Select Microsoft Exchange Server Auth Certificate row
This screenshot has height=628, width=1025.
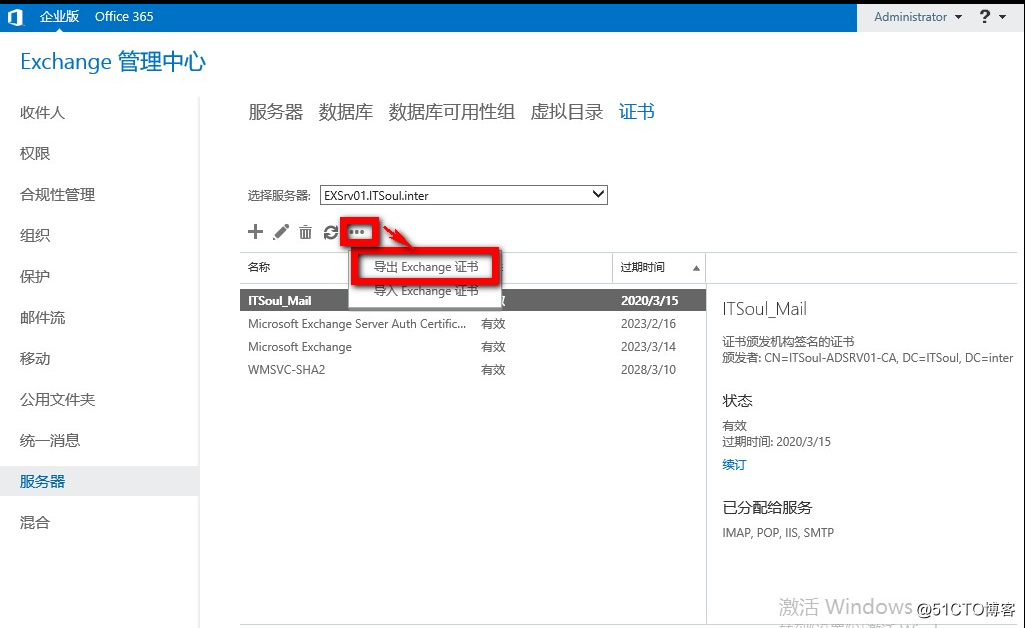(473, 323)
